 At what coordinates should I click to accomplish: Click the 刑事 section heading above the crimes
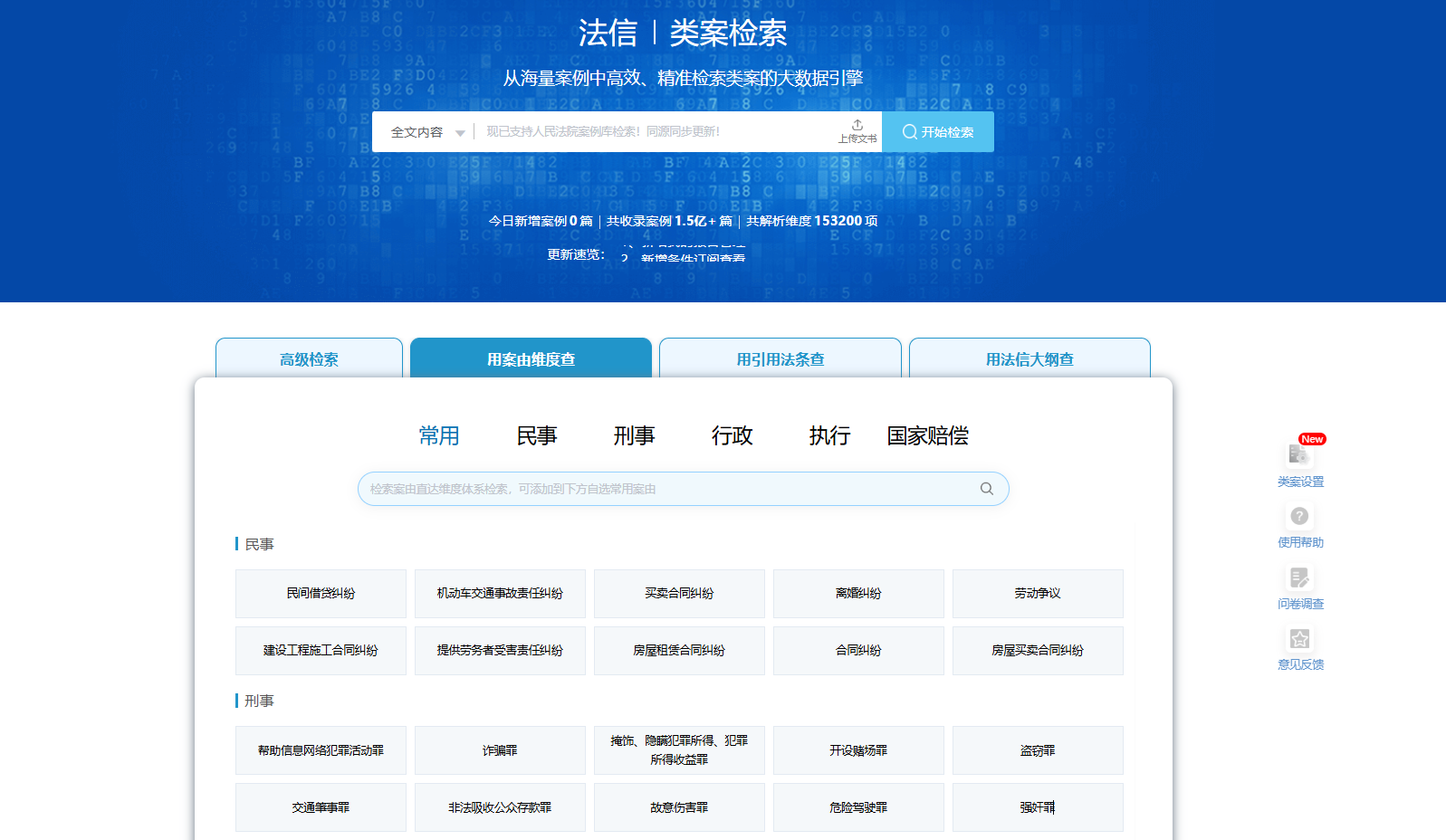(259, 701)
